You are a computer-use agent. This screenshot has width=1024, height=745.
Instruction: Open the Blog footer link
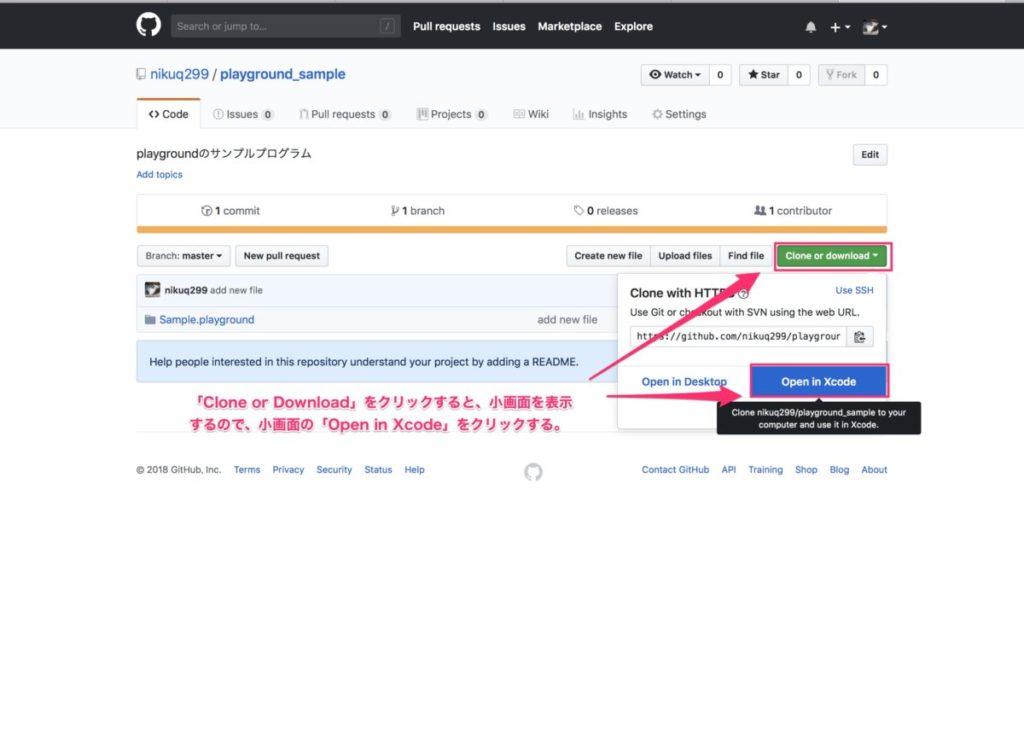[x=839, y=469]
